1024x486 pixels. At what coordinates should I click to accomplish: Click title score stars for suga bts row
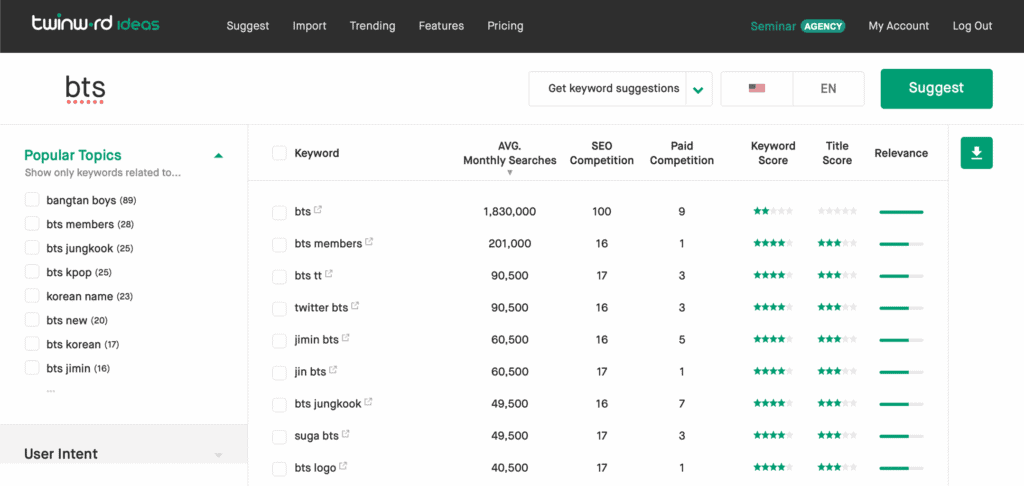click(x=837, y=436)
